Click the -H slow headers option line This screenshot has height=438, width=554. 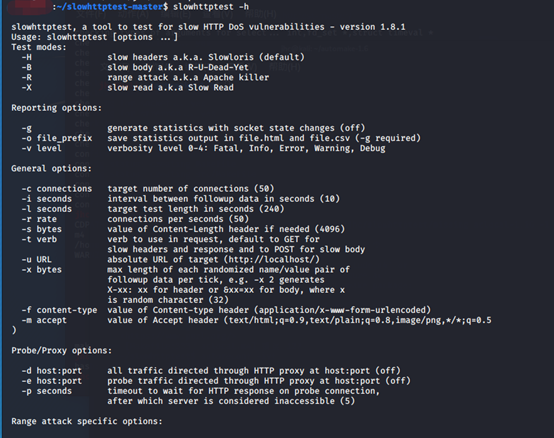tap(163, 57)
